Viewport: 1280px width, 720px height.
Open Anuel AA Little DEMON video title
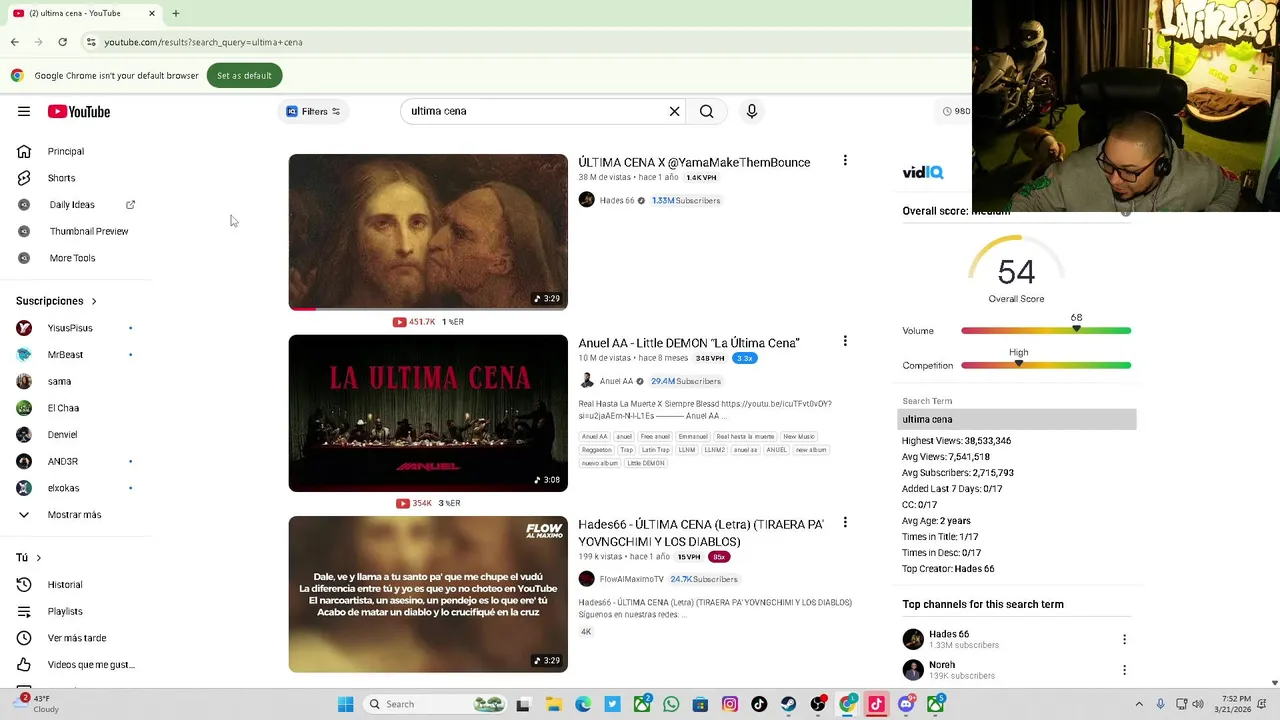(689, 343)
